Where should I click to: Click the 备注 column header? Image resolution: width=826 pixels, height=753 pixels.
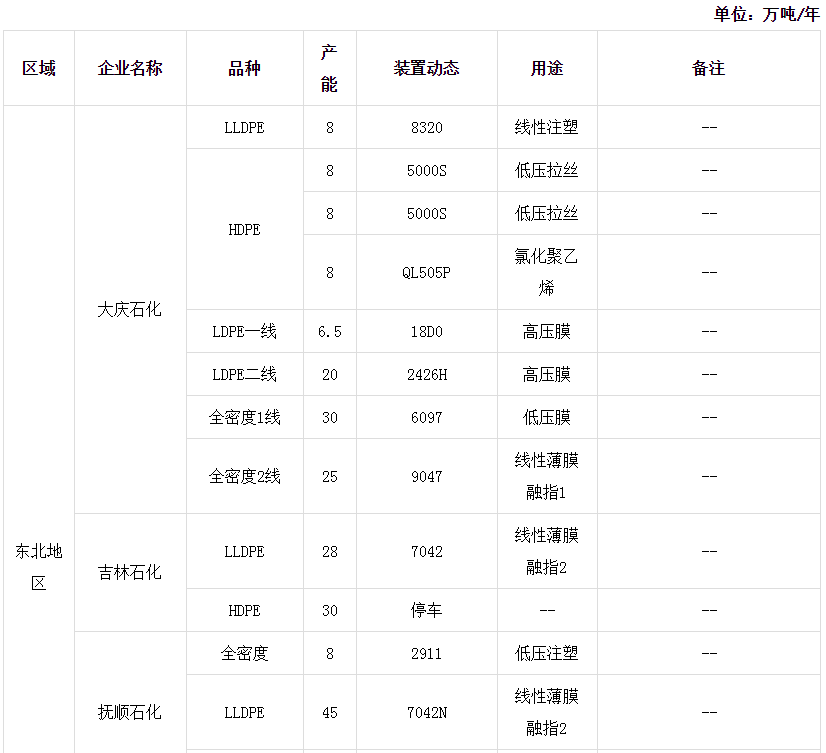coord(709,68)
